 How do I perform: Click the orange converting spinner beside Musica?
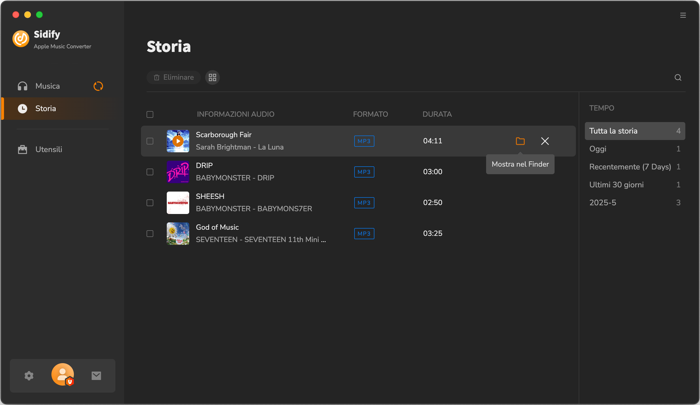(x=98, y=86)
